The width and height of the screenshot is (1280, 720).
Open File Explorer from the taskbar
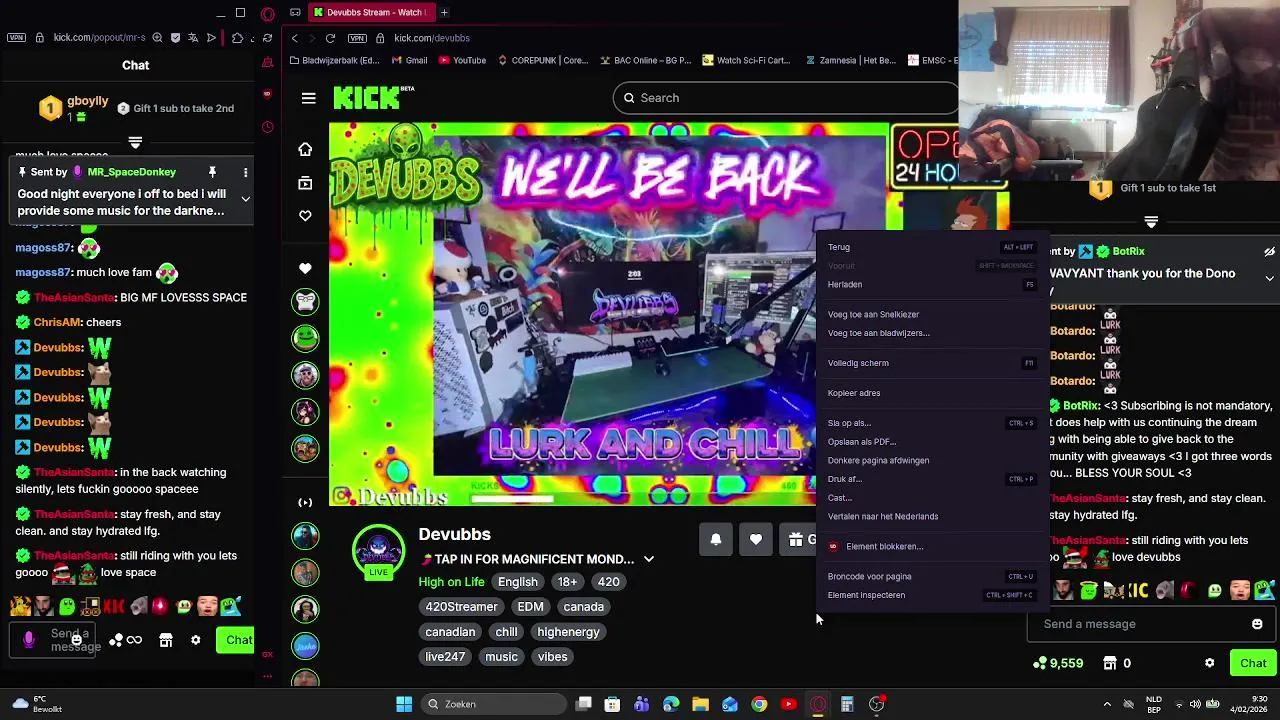coord(700,704)
